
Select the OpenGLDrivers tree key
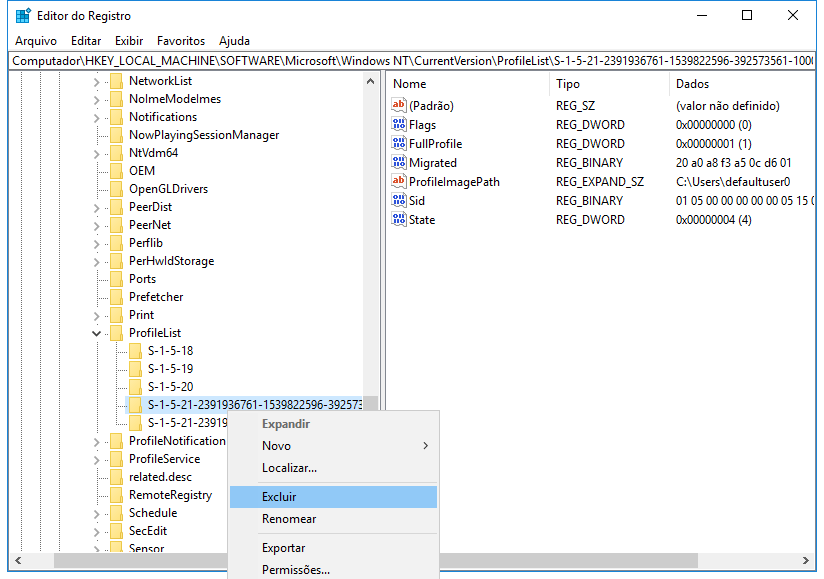[x=168, y=189]
